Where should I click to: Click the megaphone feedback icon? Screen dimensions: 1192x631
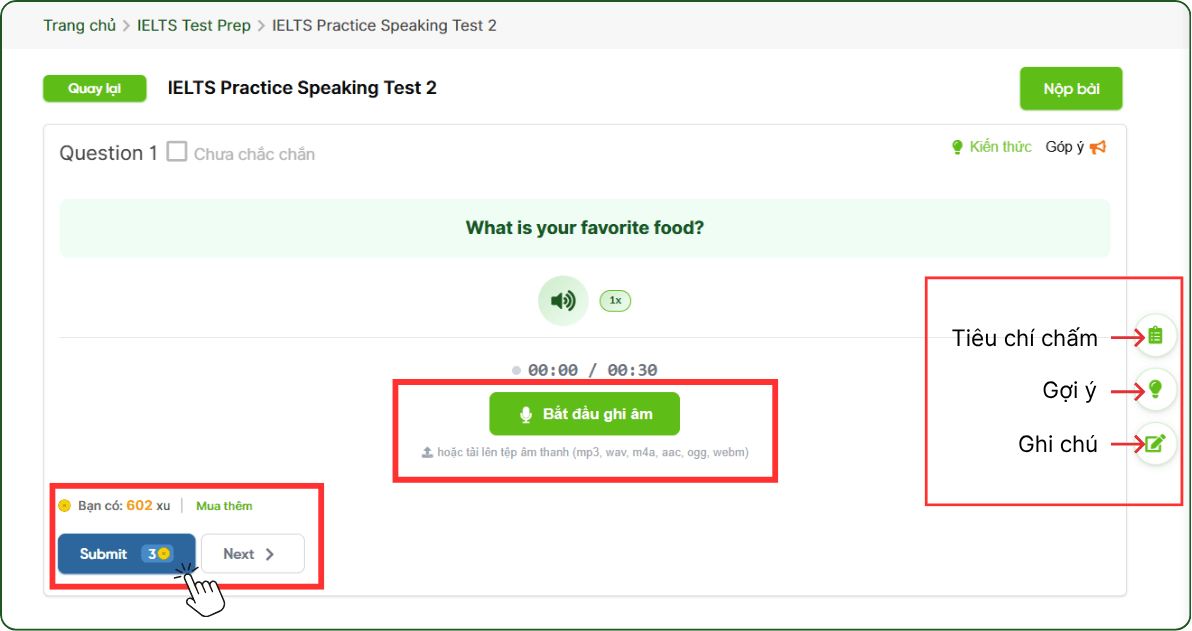coord(1098,147)
